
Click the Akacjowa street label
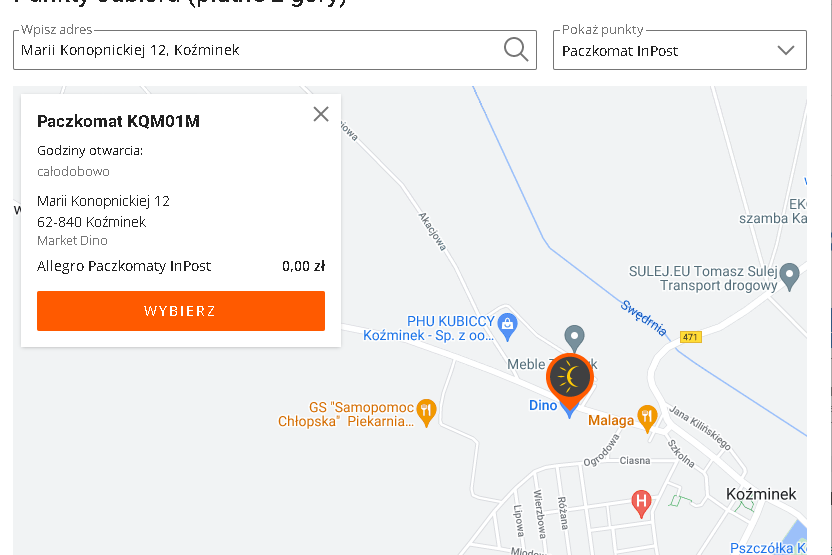432,231
